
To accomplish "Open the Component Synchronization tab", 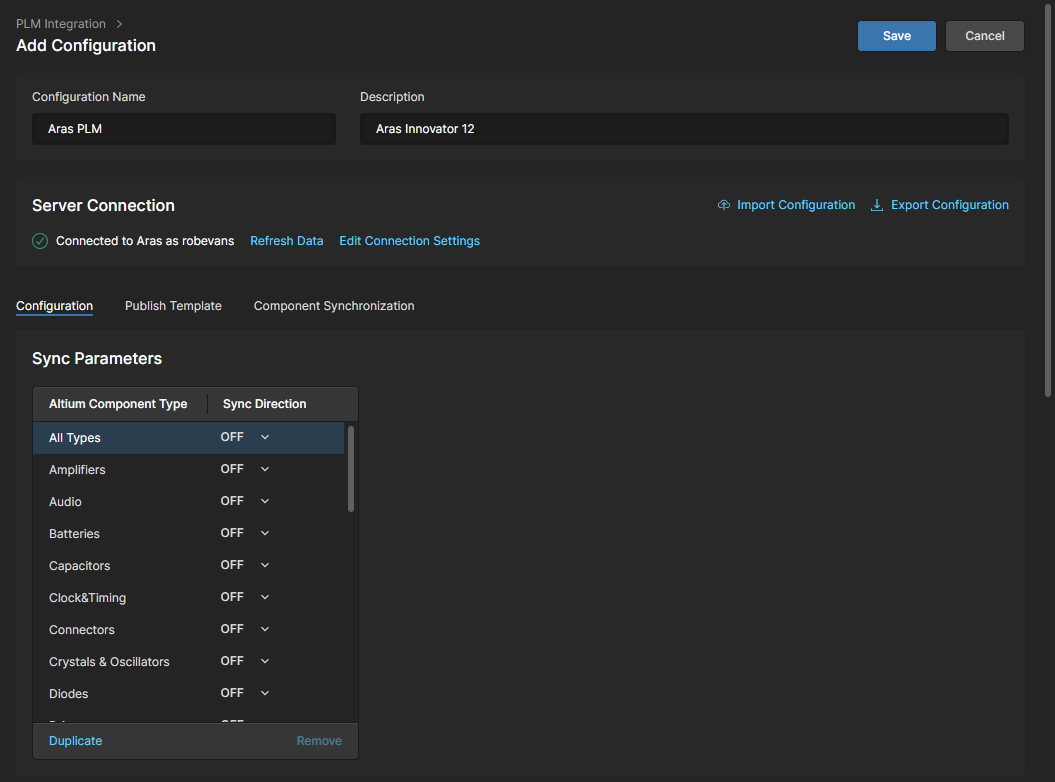I will click(x=333, y=306).
